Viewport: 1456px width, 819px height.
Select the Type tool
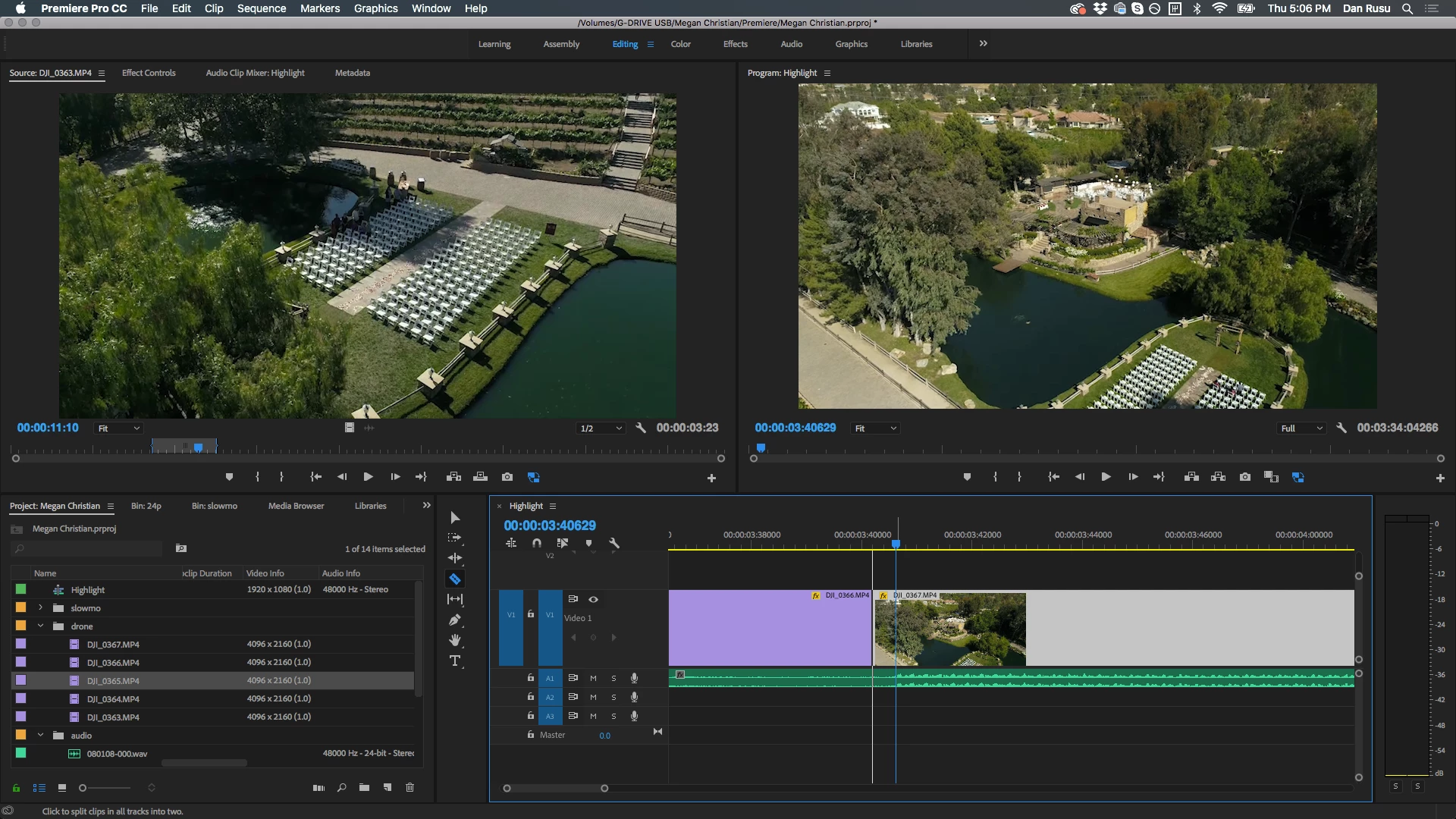[x=454, y=661]
